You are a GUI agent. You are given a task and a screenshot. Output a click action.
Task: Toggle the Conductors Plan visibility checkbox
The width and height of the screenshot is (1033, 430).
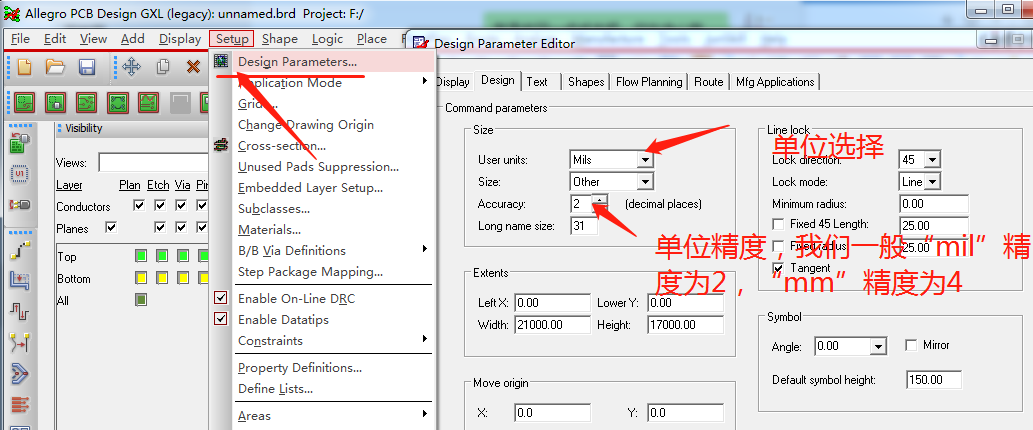[x=138, y=205]
